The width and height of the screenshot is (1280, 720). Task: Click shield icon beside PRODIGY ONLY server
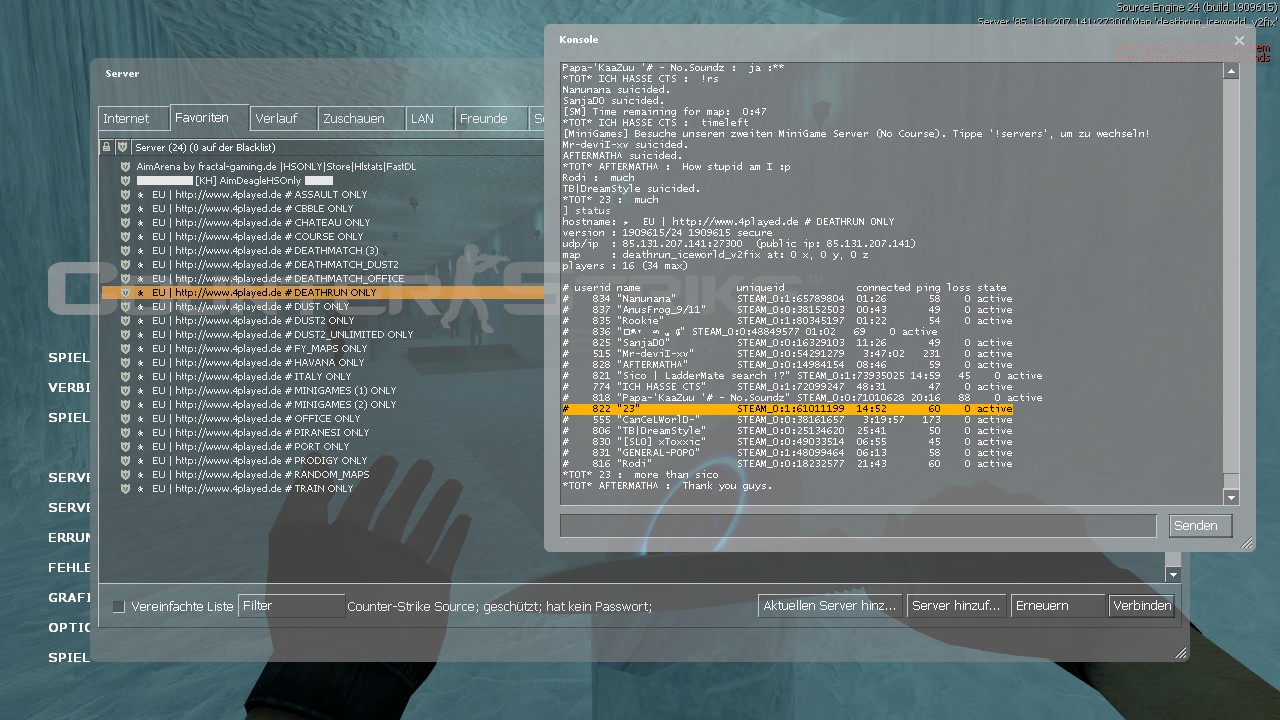[x=125, y=460]
